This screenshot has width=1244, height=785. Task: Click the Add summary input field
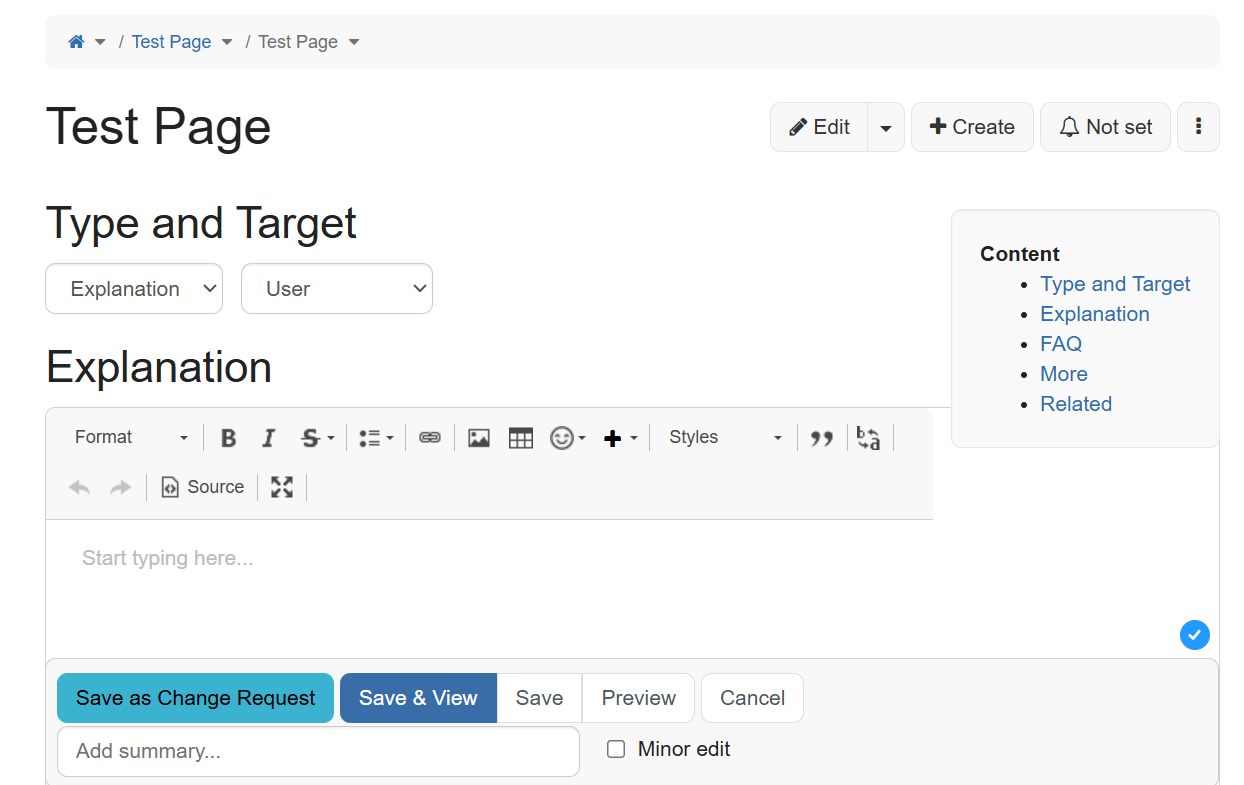[x=318, y=751]
